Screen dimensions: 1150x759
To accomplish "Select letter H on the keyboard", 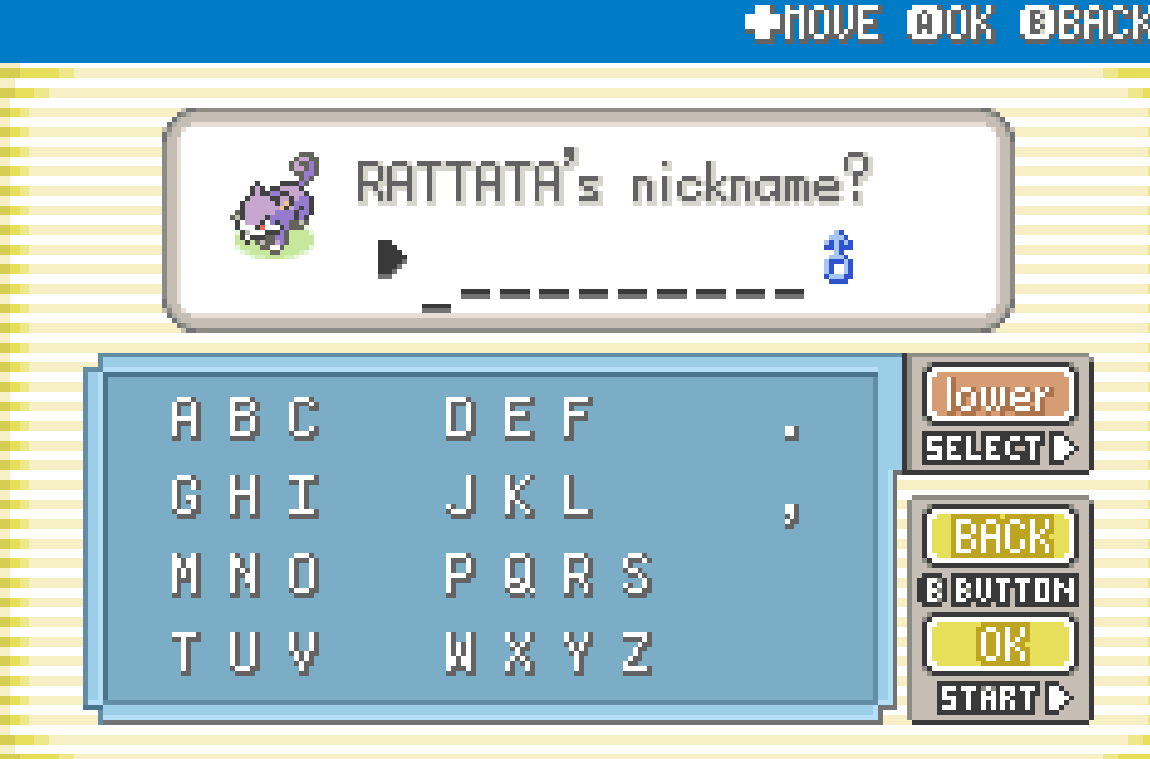I will [245, 496].
